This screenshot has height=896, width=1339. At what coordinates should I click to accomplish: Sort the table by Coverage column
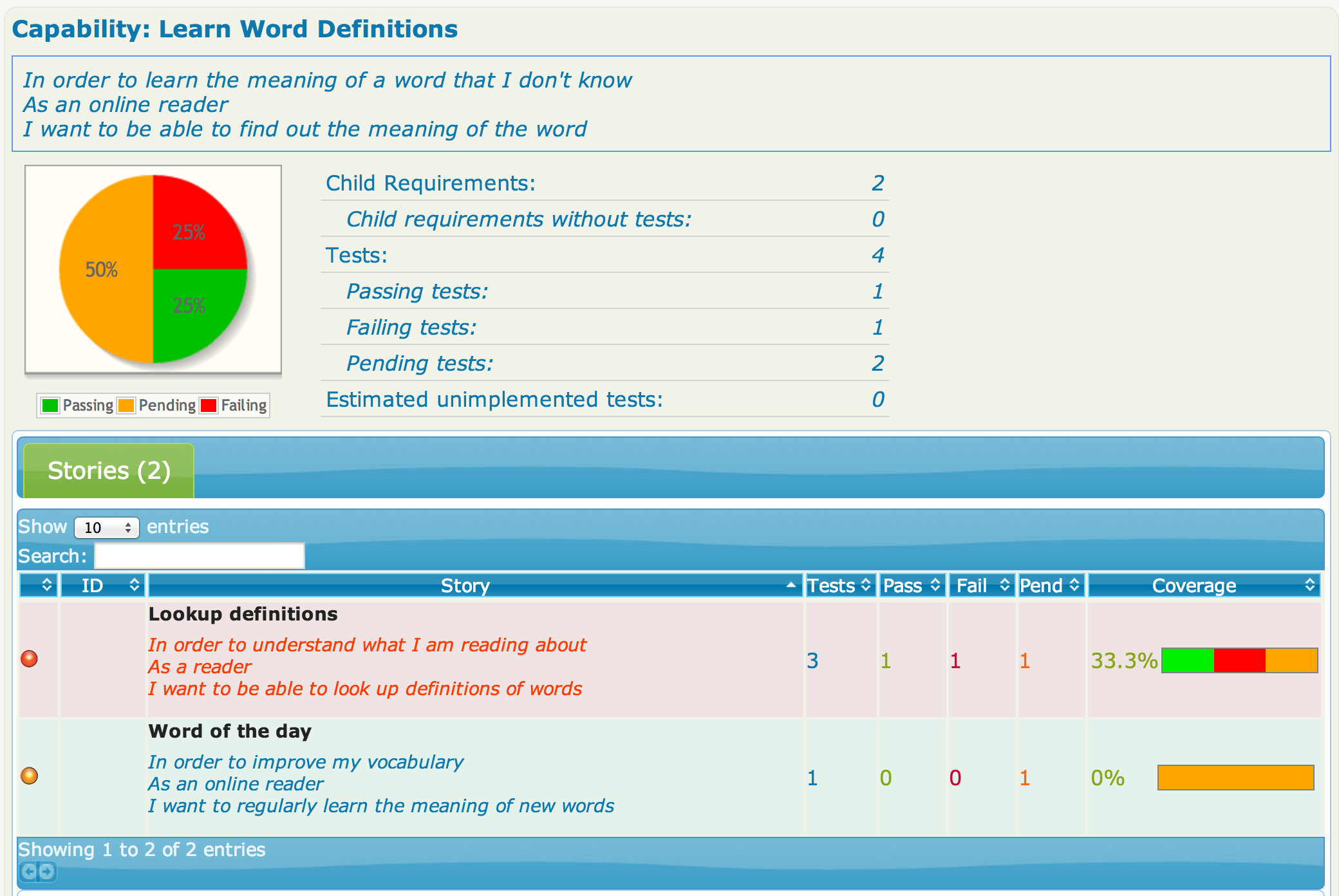point(1204,585)
